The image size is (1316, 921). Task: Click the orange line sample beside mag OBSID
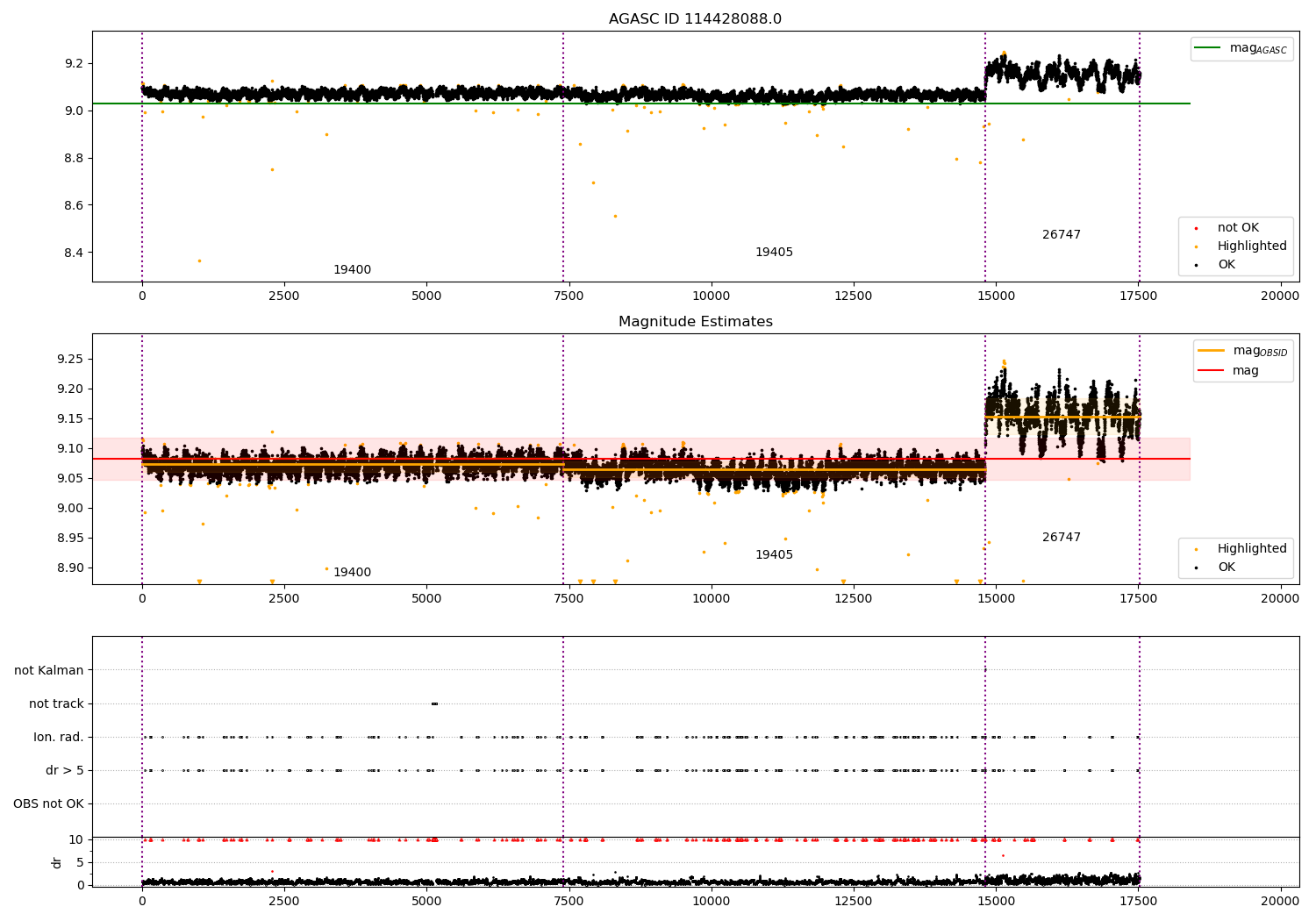1211,351
